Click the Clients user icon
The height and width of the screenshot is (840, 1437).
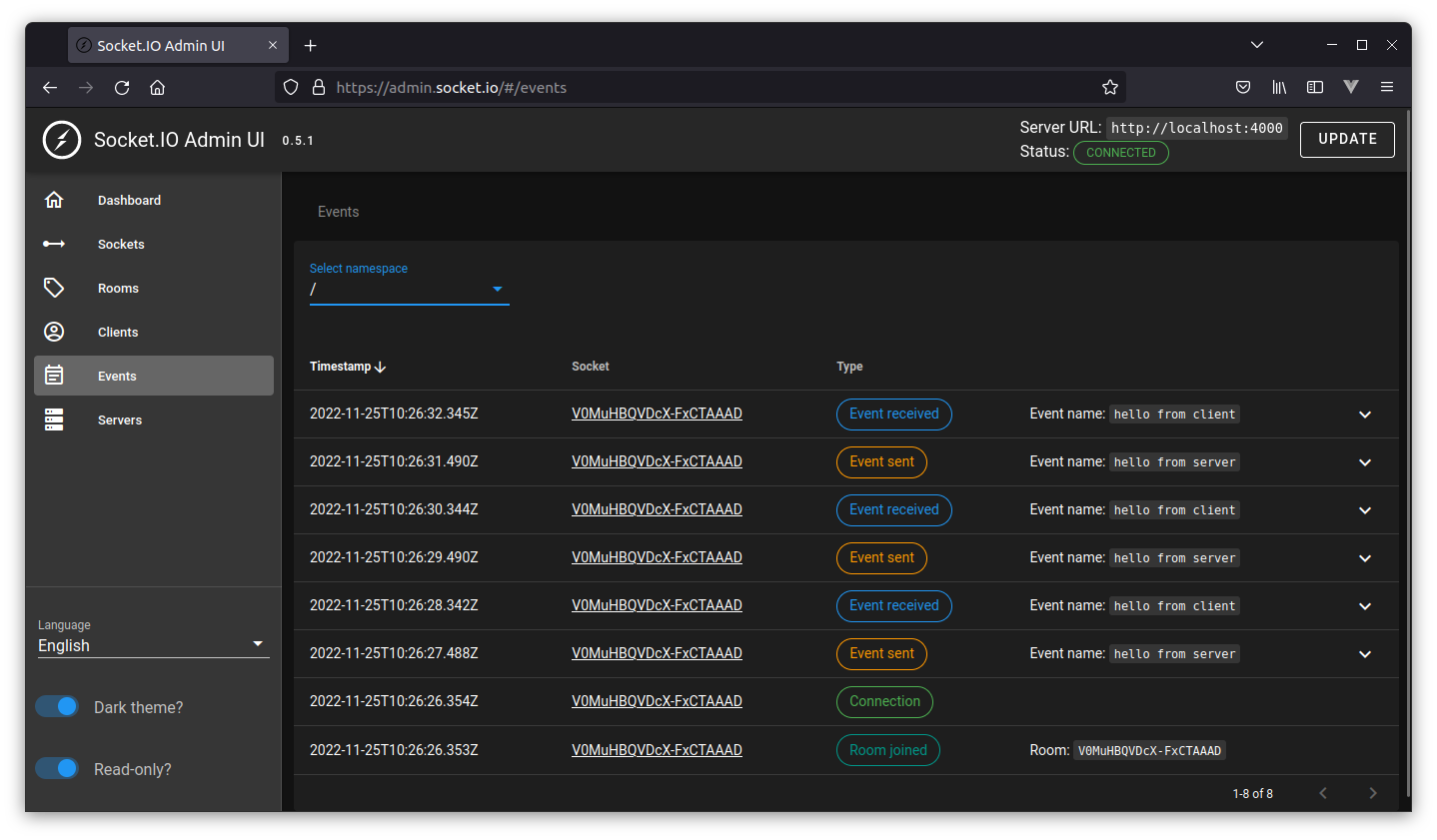point(54,332)
